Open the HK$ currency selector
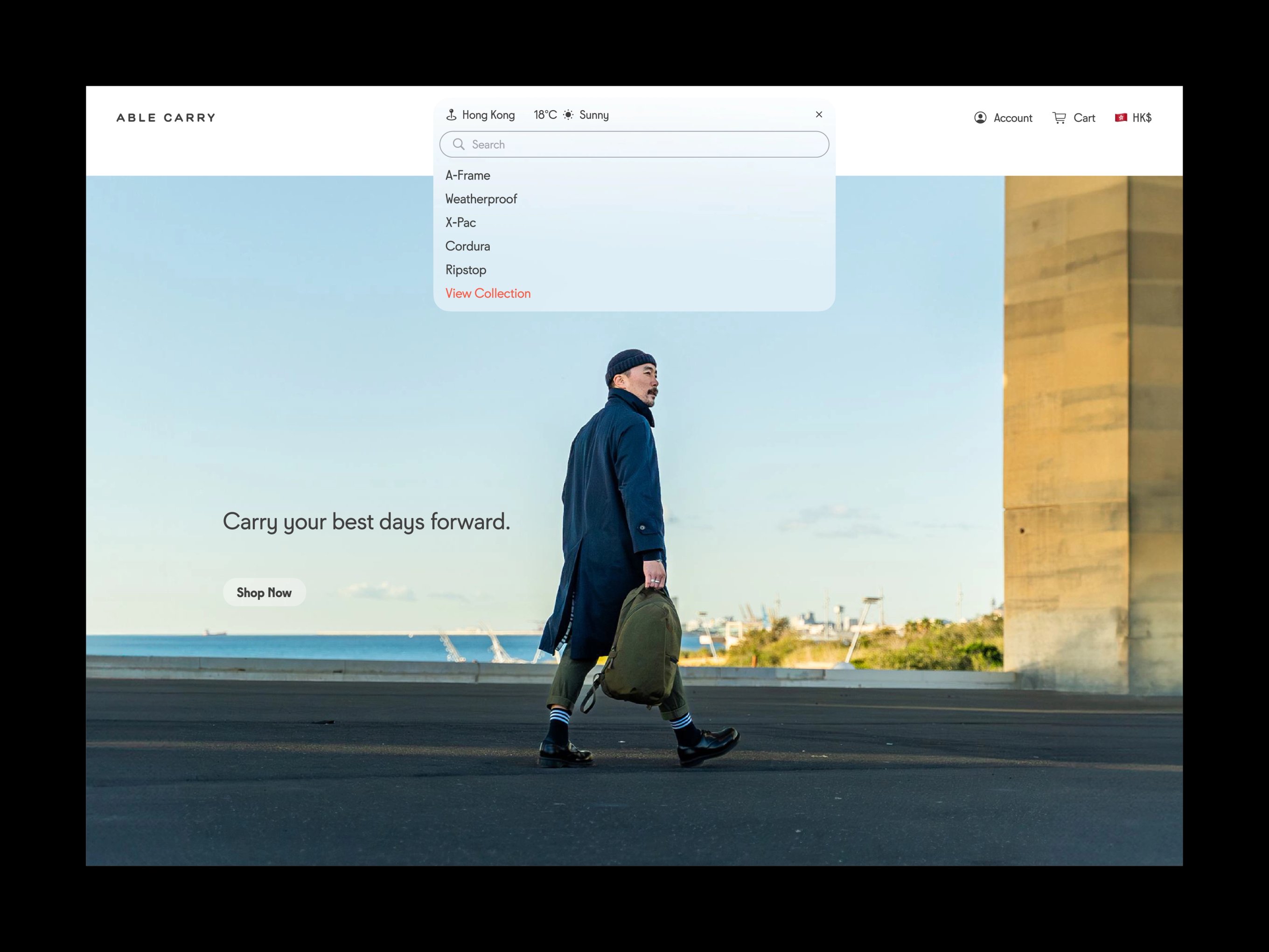The width and height of the screenshot is (1269, 952). point(1142,118)
